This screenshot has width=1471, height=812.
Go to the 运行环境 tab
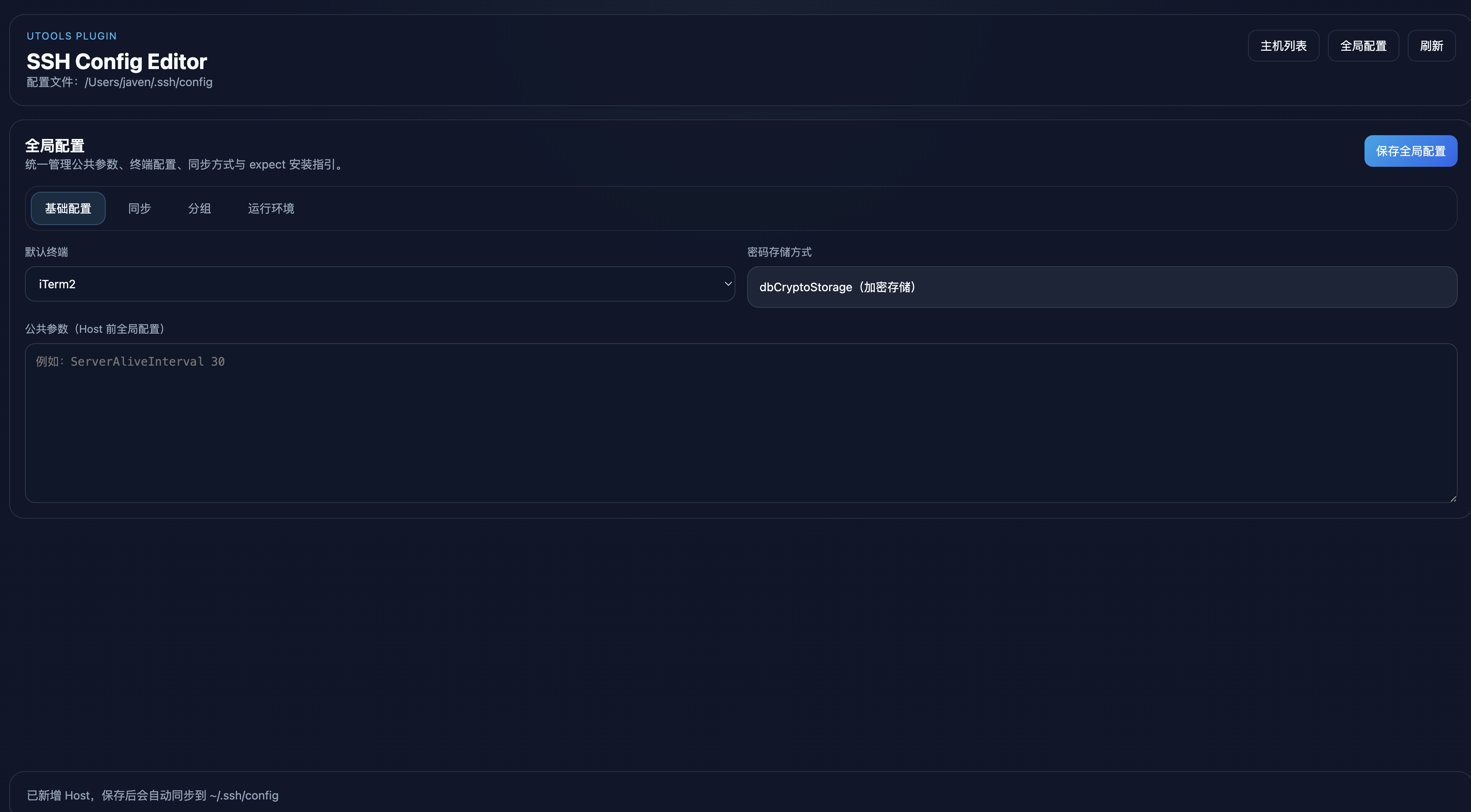pos(271,208)
